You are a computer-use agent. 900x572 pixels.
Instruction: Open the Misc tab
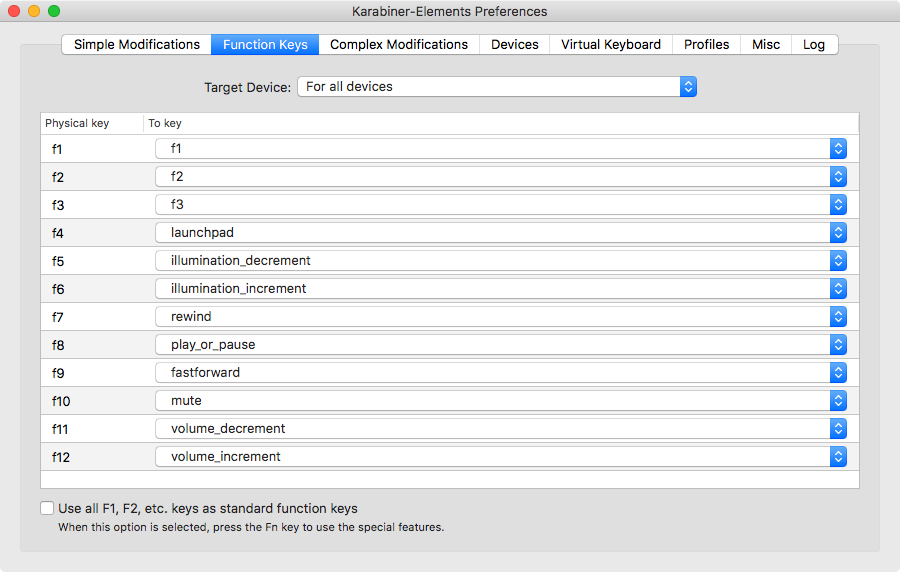point(766,45)
